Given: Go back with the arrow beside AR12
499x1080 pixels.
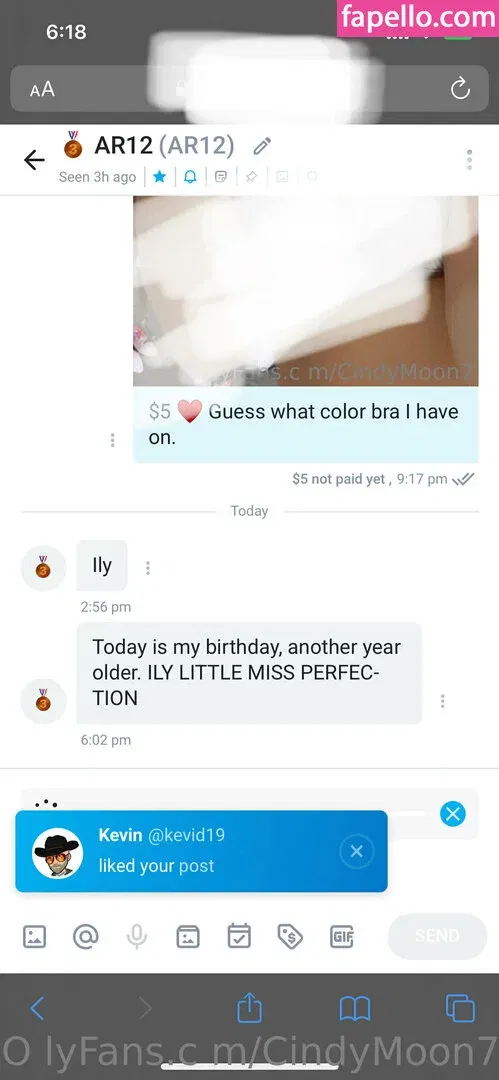Looking at the screenshot, I should pos(34,160).
